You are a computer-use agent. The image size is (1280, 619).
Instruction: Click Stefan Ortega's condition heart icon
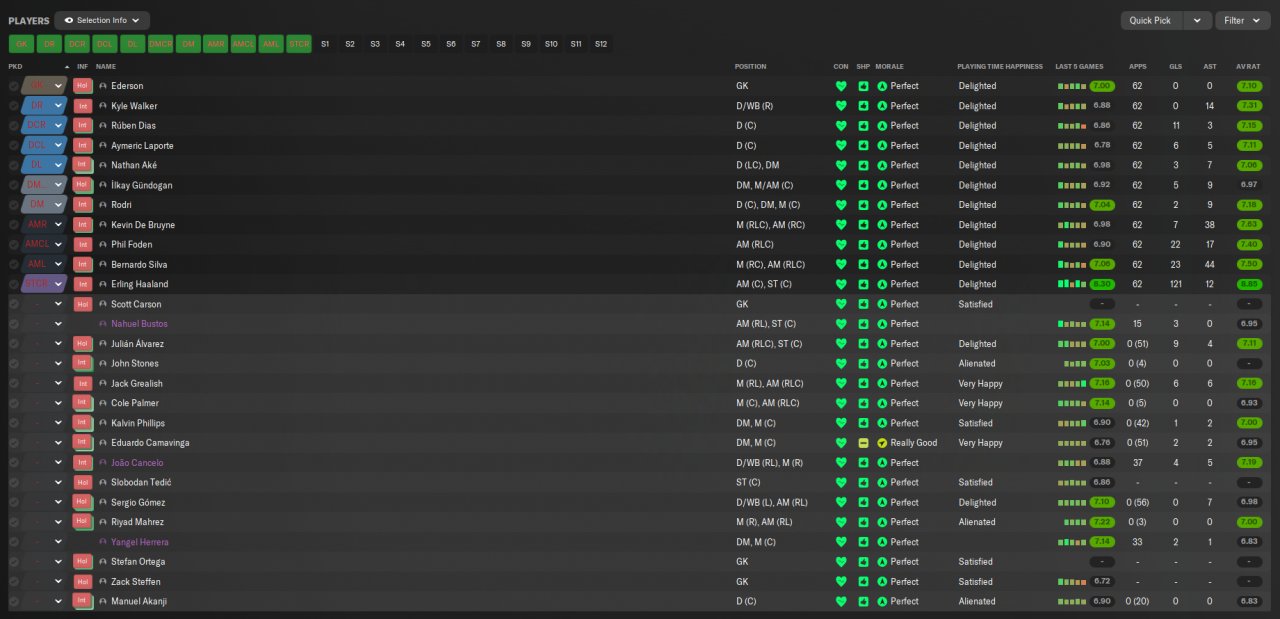coord(841,562)
